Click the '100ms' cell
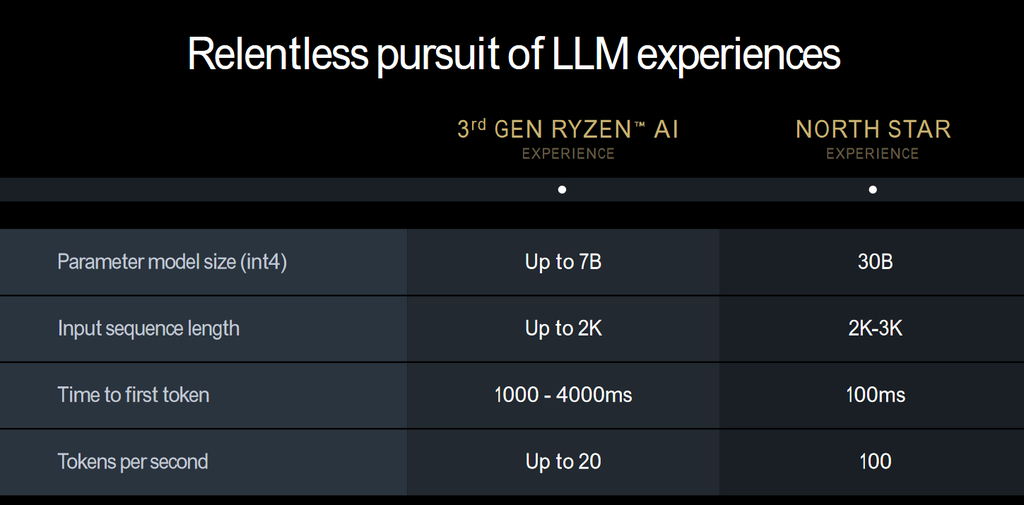Image resolution: width=1024 pixels, height=505 pixels. 875,395
